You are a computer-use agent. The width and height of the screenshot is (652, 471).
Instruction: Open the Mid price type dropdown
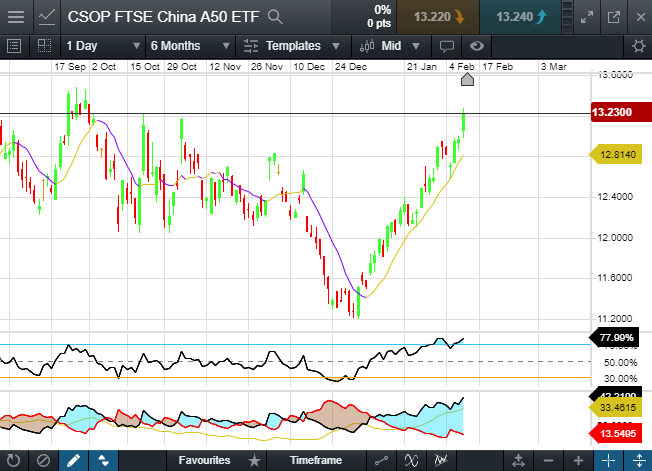pos(391,46)
